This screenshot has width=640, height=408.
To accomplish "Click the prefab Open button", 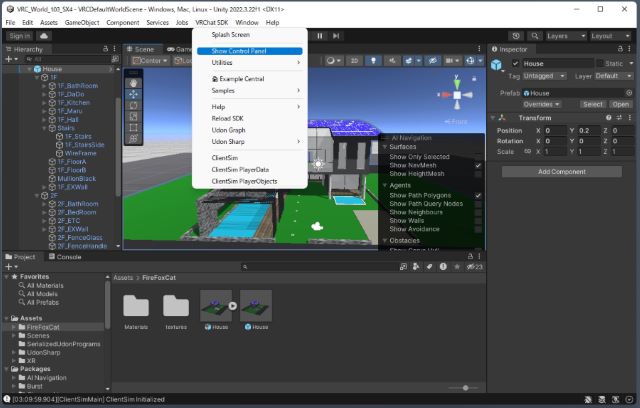I will [620, 104].
